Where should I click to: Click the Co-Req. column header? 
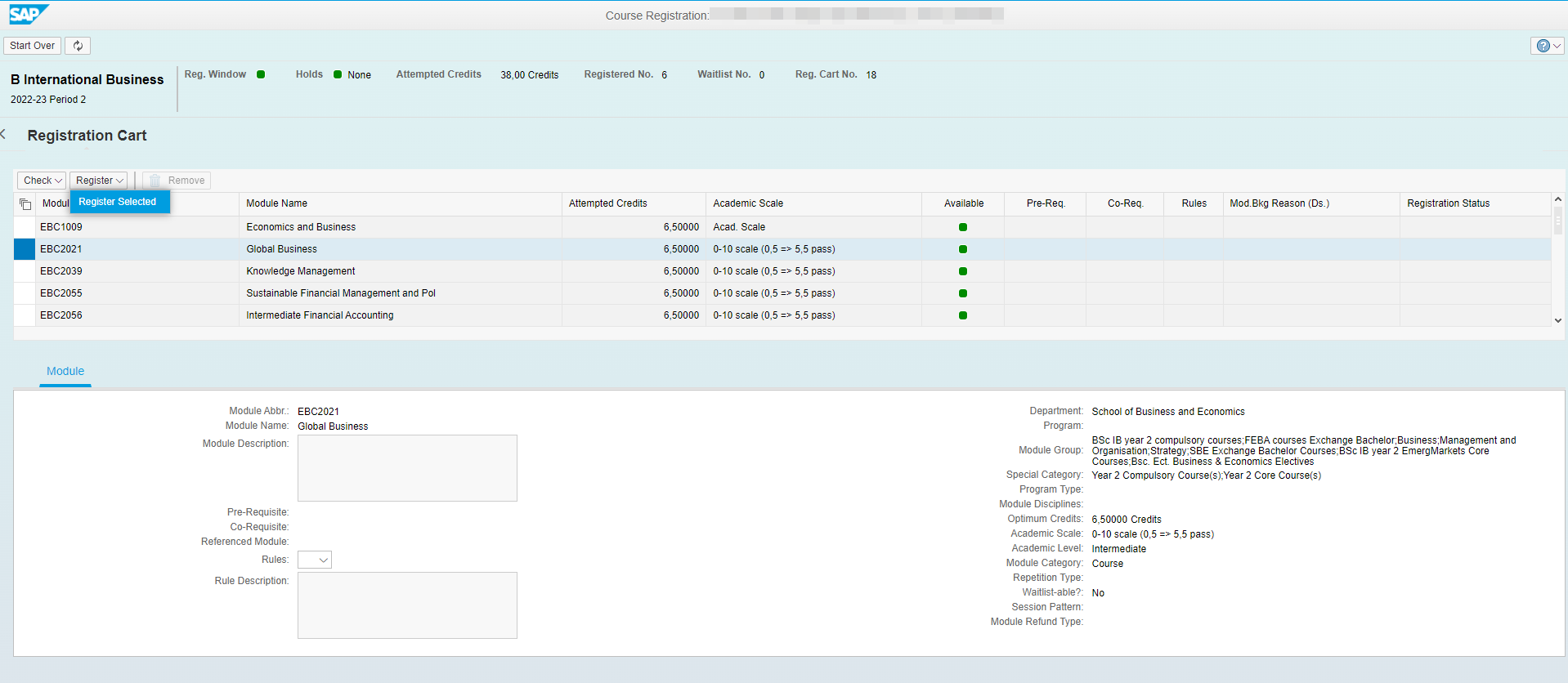(x=1125, y=203)
